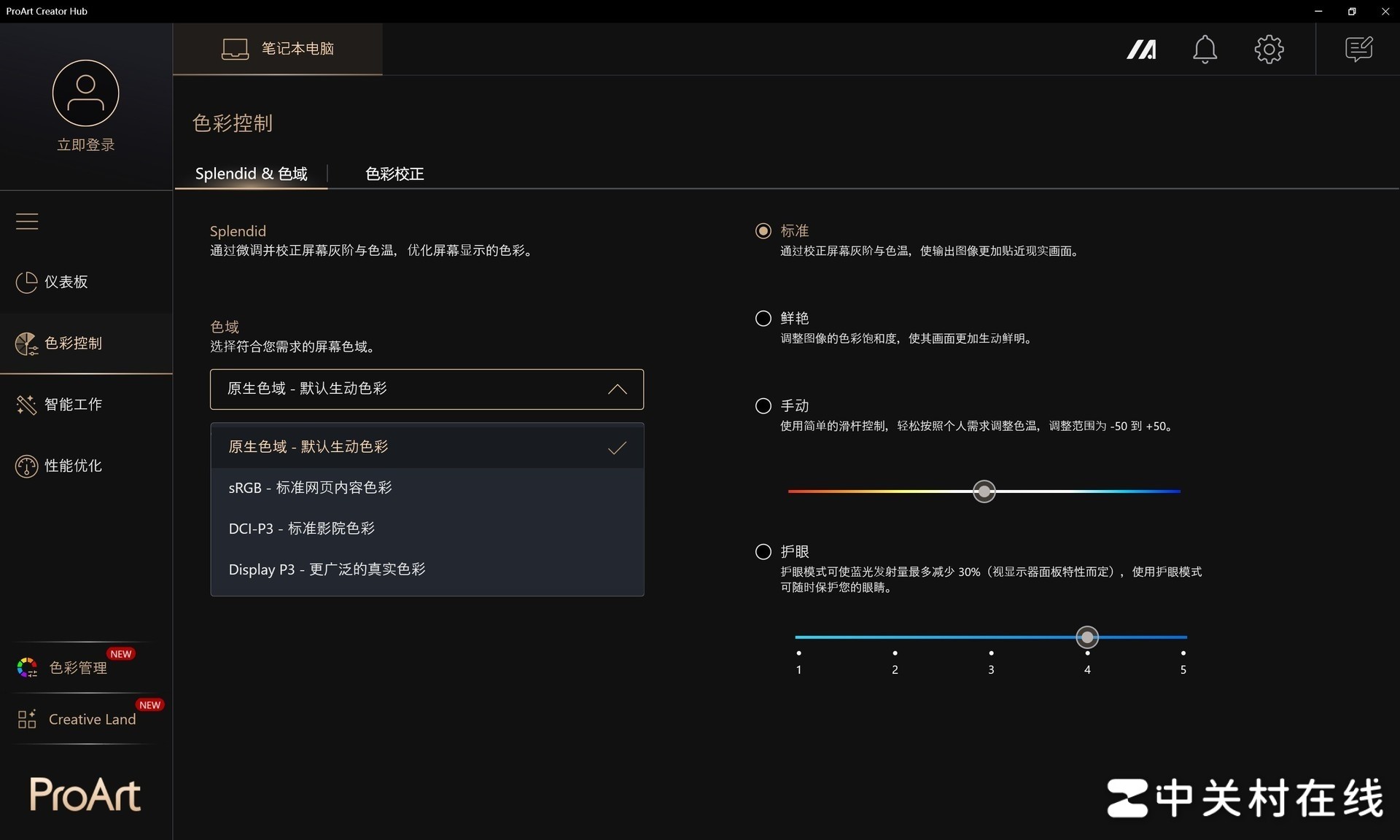Click the laptop icon in device tab
This screenshot has height=840, width=1400.
click(x=235, y=49)
